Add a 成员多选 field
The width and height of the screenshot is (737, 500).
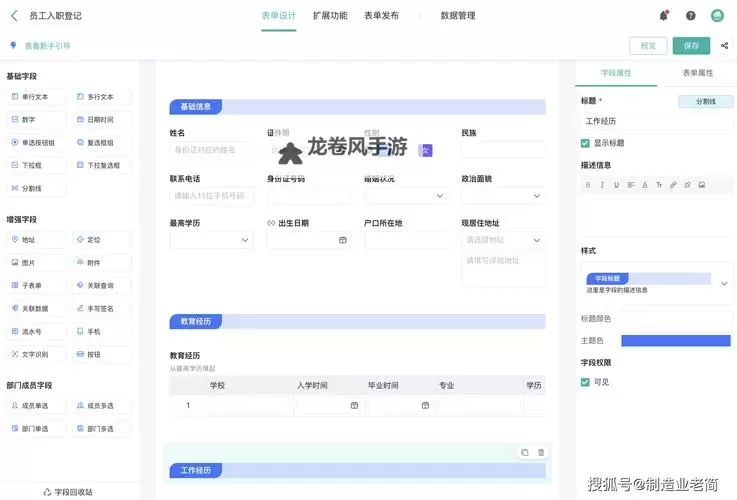[102, 406]
